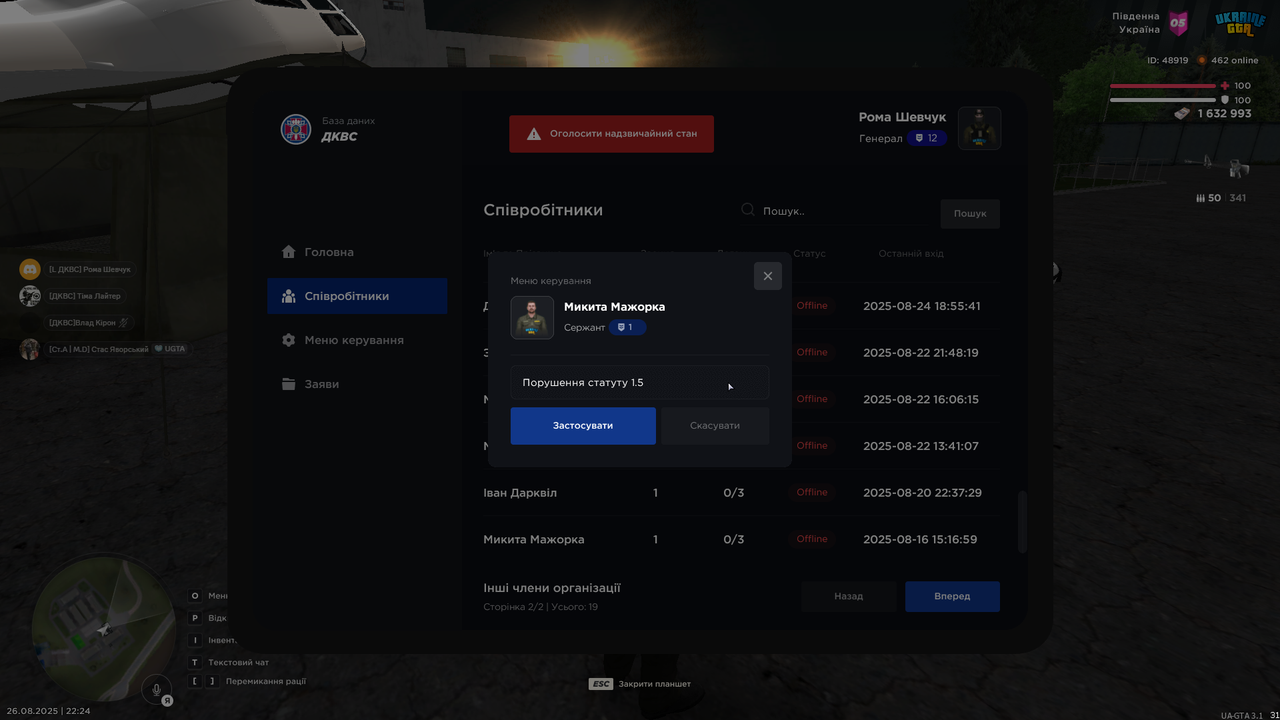
Task: Click the pink server 05 badge
Action: pos(1179,22)
